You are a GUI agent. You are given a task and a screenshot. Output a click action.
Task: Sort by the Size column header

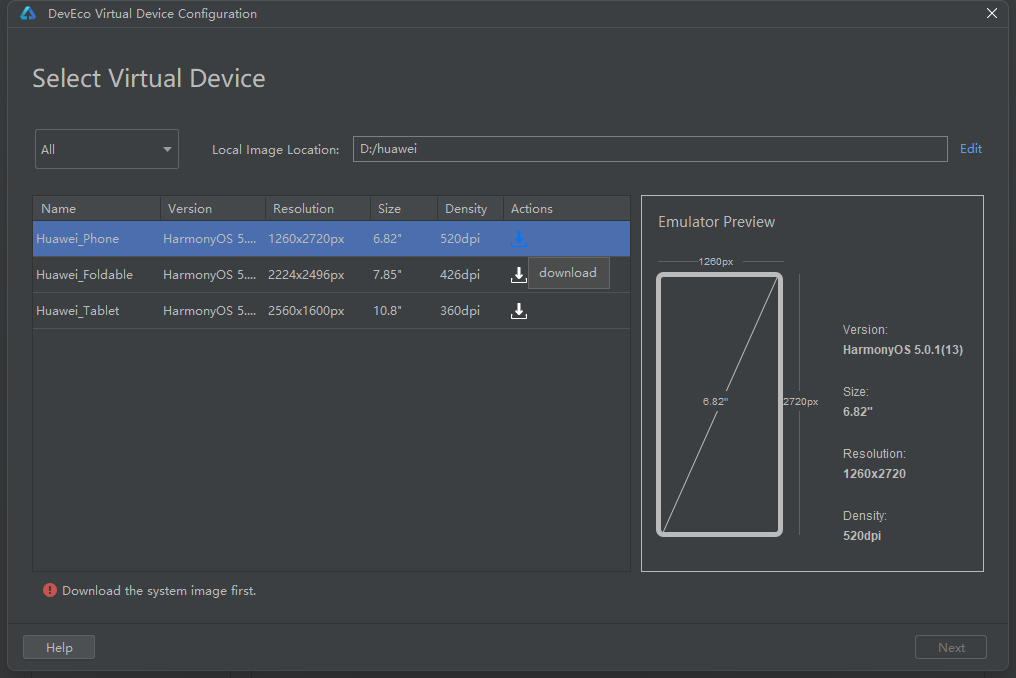click(x=404, y=209)
